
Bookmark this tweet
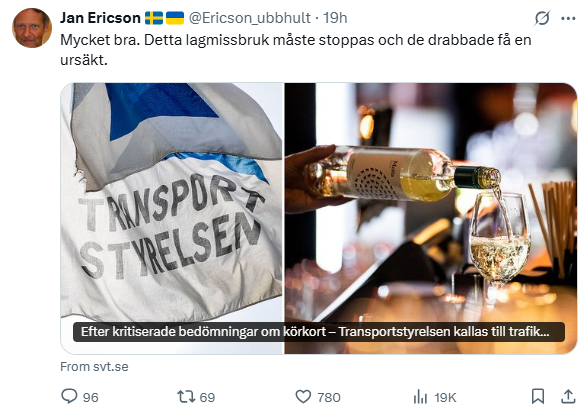click(538, 396)
